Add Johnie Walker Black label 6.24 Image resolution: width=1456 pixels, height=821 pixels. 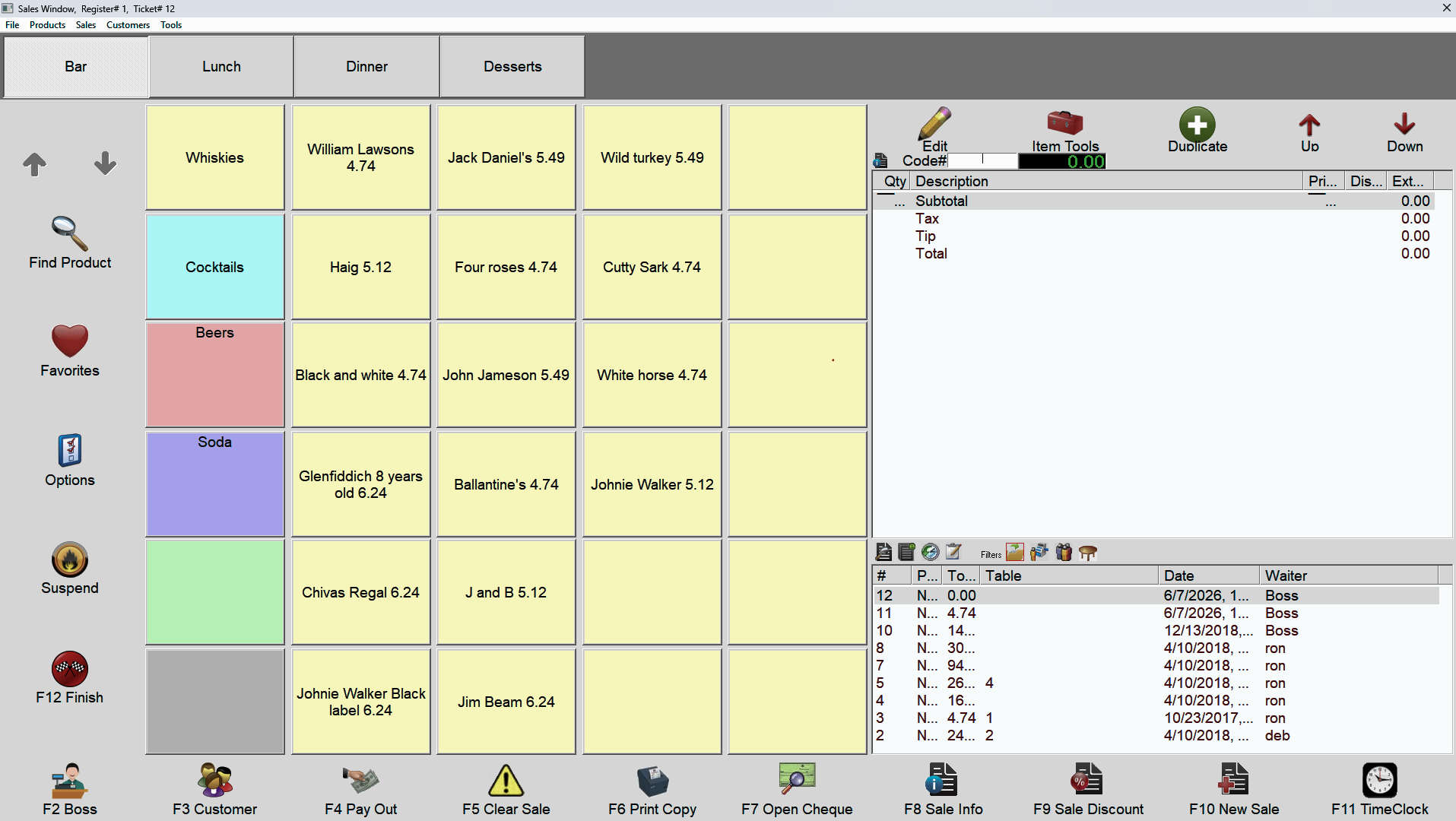tap(360, 702)
